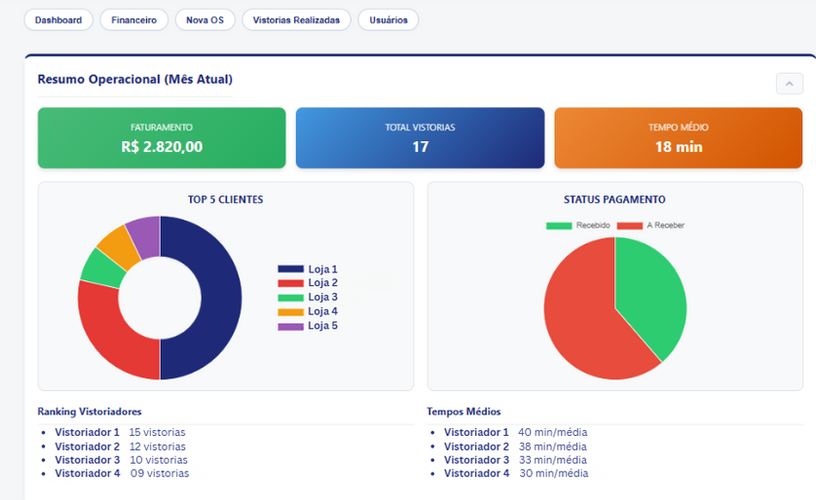The image size is (816, 500).
Task: Select Vistoriador 4 at 30 min/média
Action: [x=516, y=473]
